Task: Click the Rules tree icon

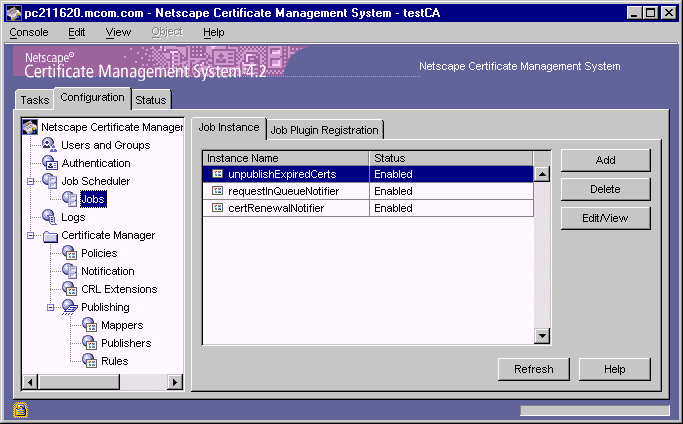Action: [x=90, y=360]
